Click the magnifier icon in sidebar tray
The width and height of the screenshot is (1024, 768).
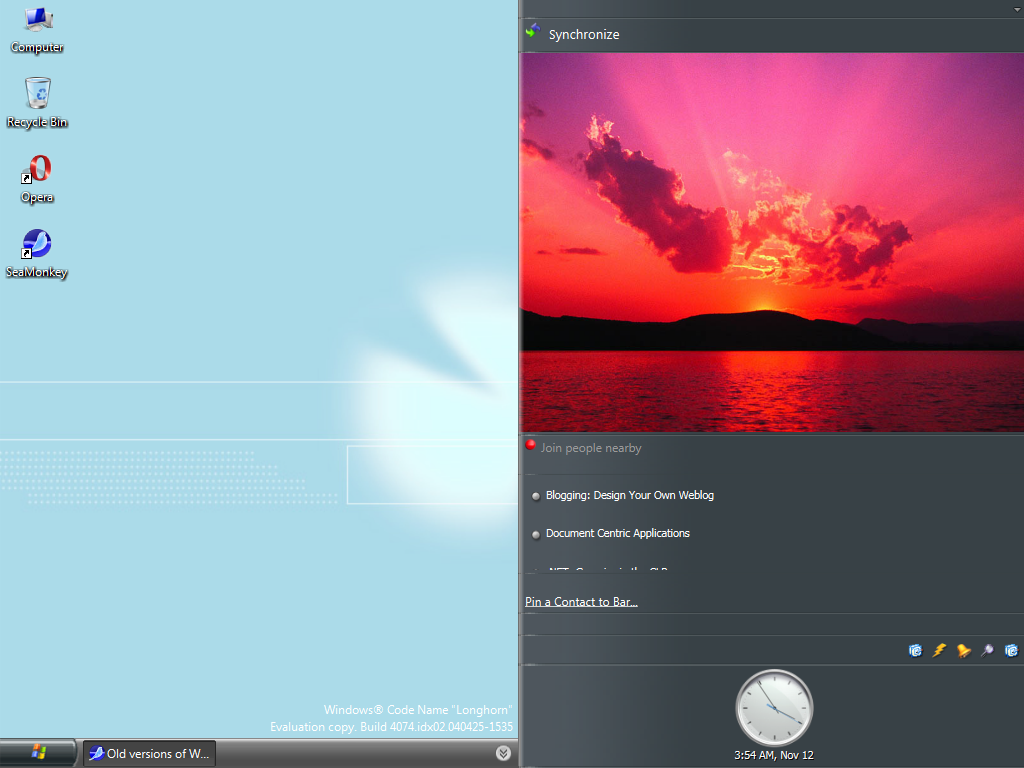(x=987, y=651)
